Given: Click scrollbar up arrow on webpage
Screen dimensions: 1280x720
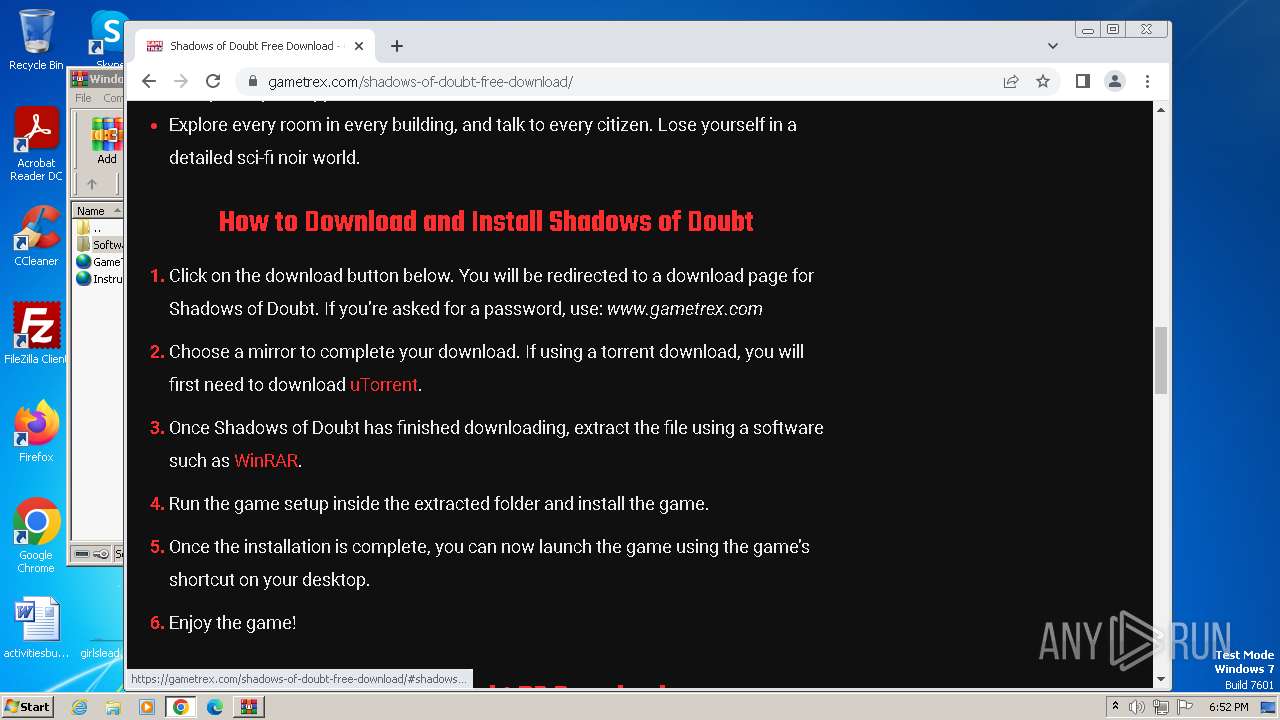Looking at the screenshot, I should point(1161,109).
